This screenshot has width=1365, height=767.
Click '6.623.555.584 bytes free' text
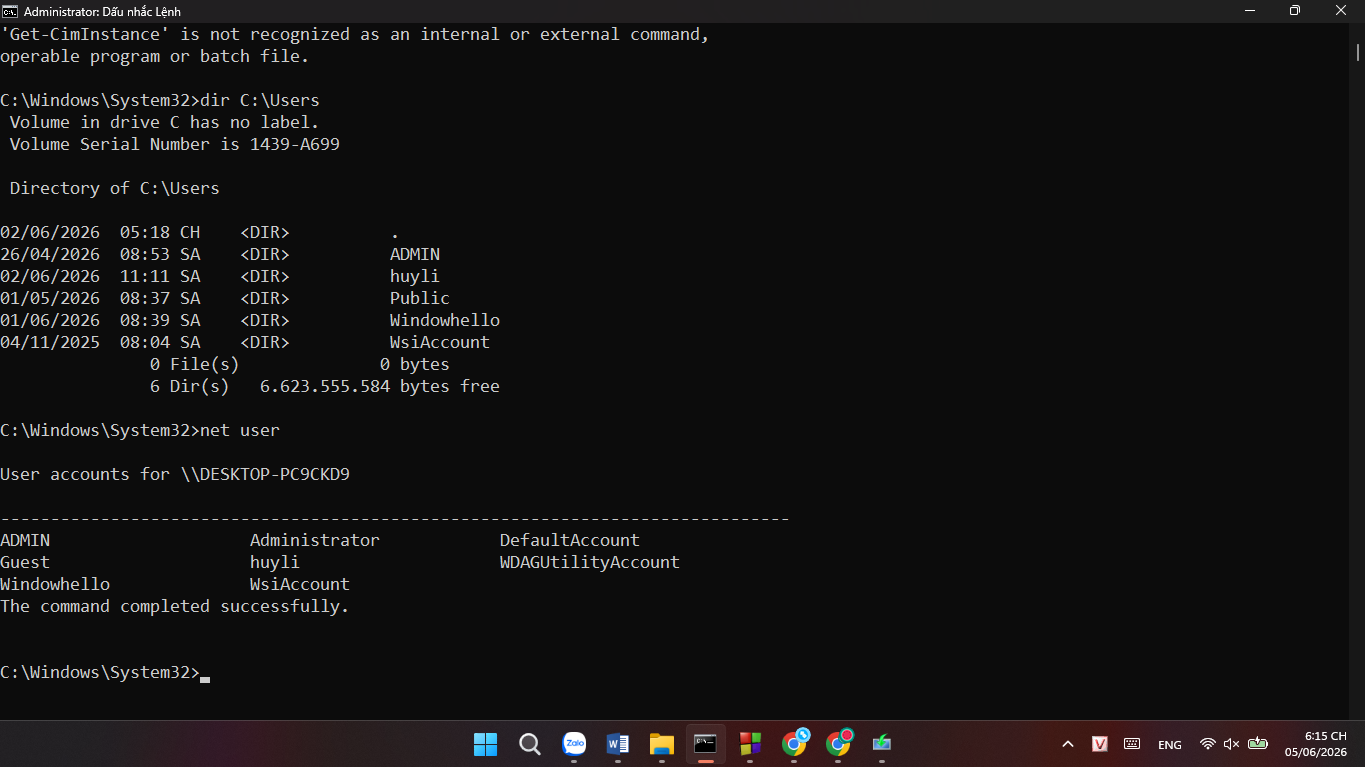coord(380,386)
